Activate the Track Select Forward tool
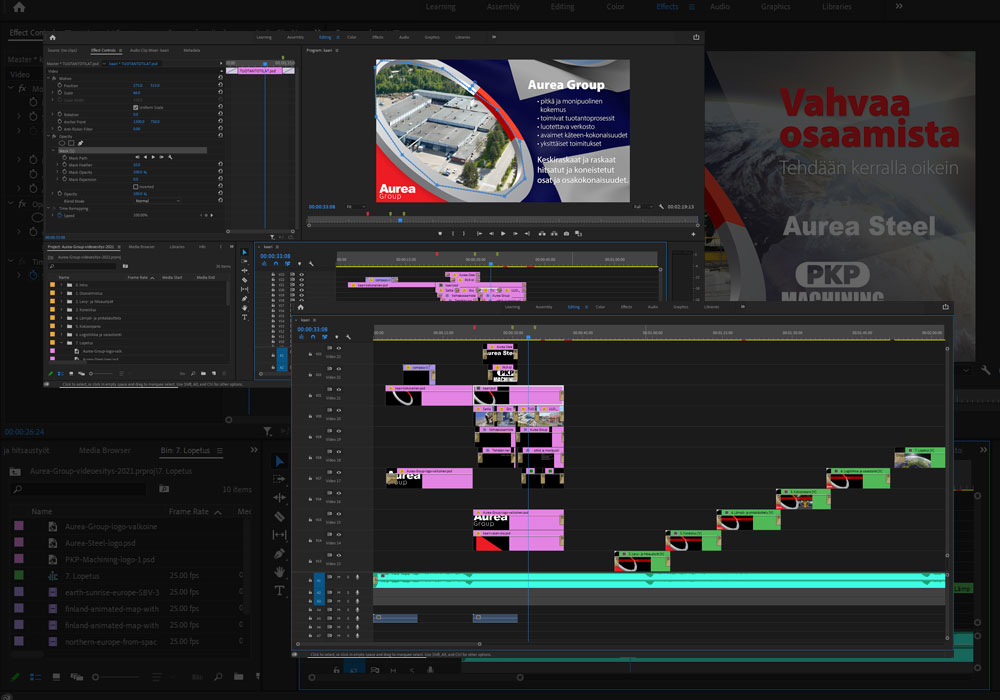 280,479
